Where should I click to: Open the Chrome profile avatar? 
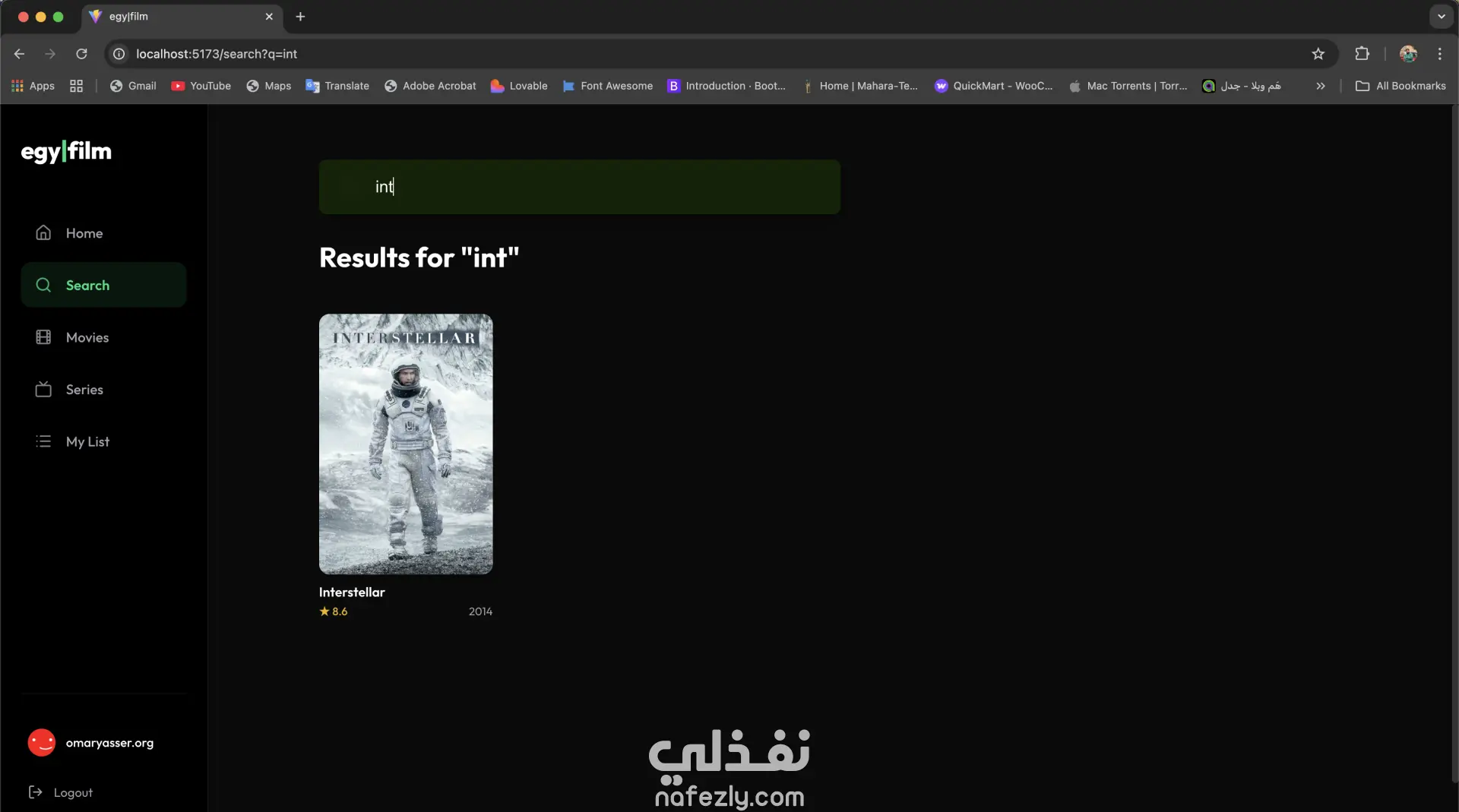click(x=1408, y=54)
